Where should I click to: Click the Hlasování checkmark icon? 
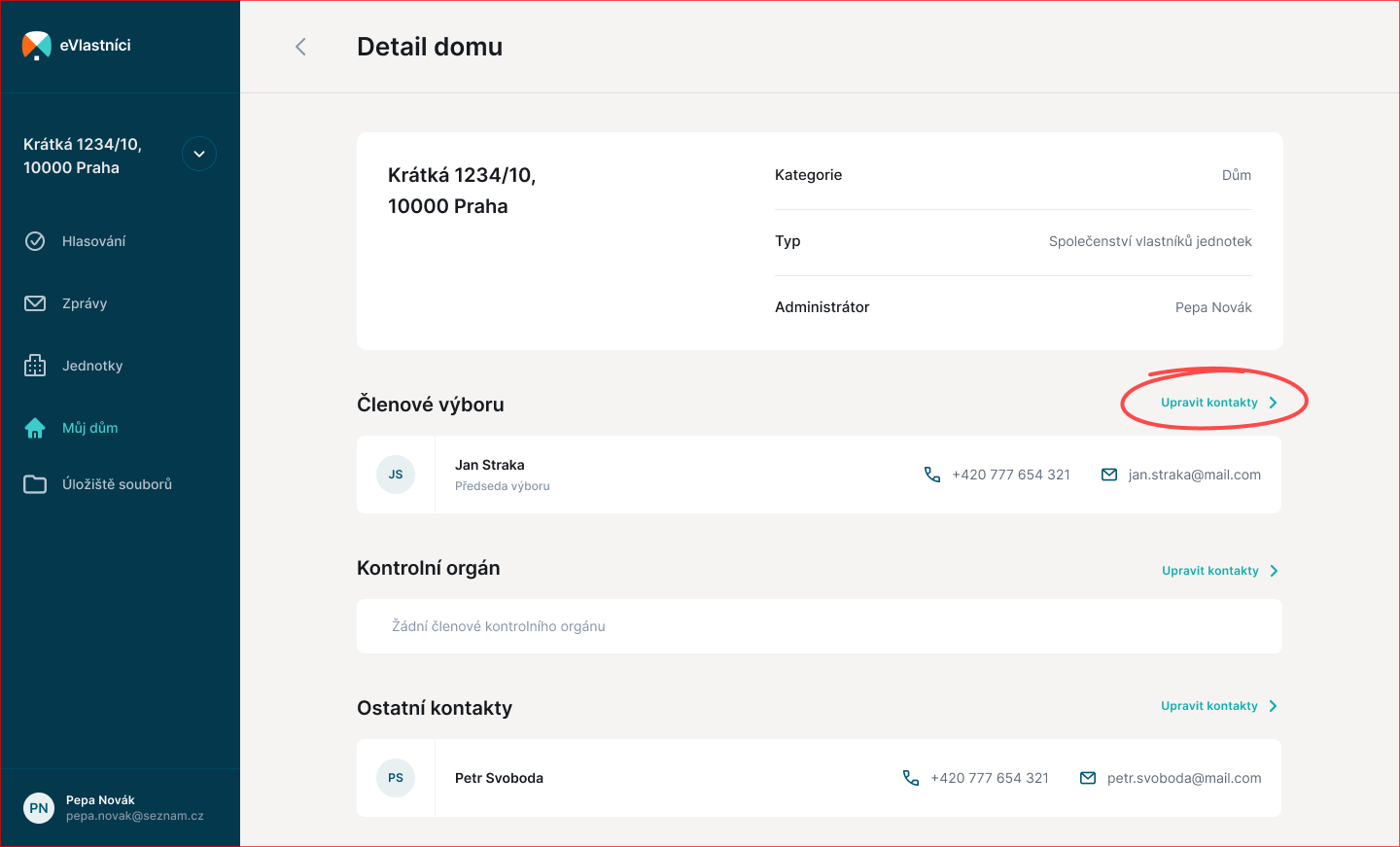(x=35, y=241)
